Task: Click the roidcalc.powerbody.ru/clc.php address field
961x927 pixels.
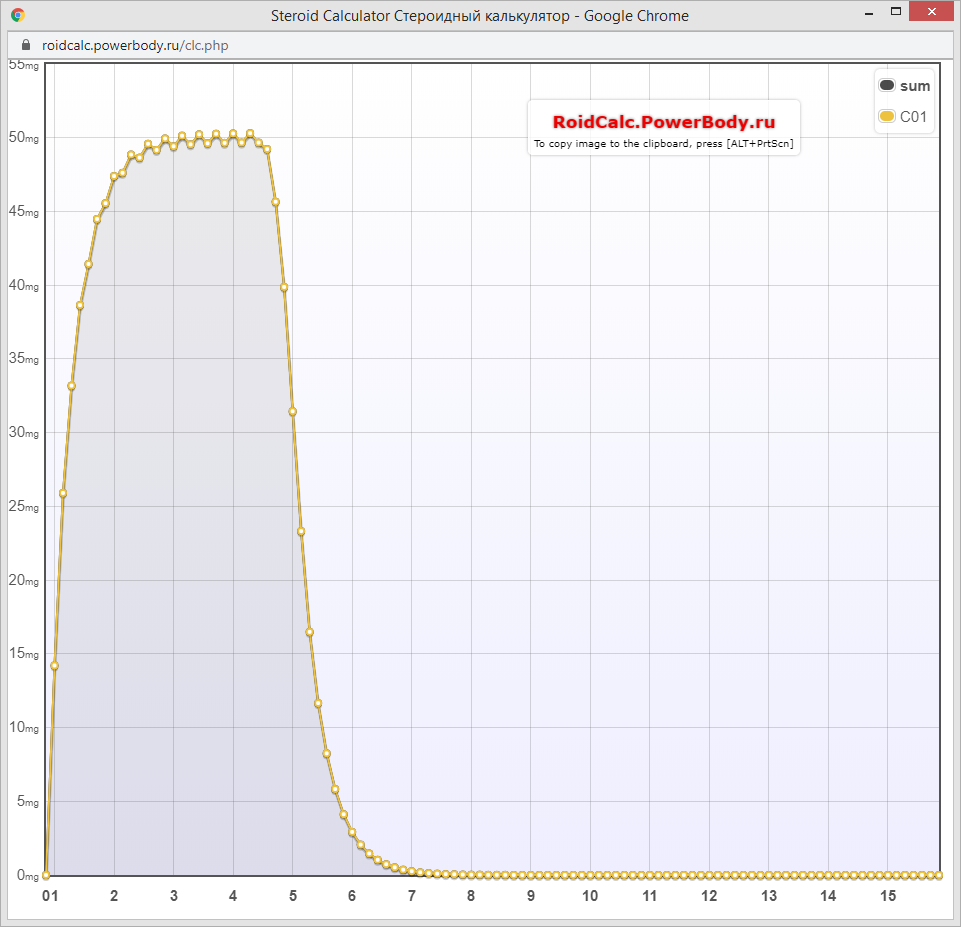Action: click(136, 46)
